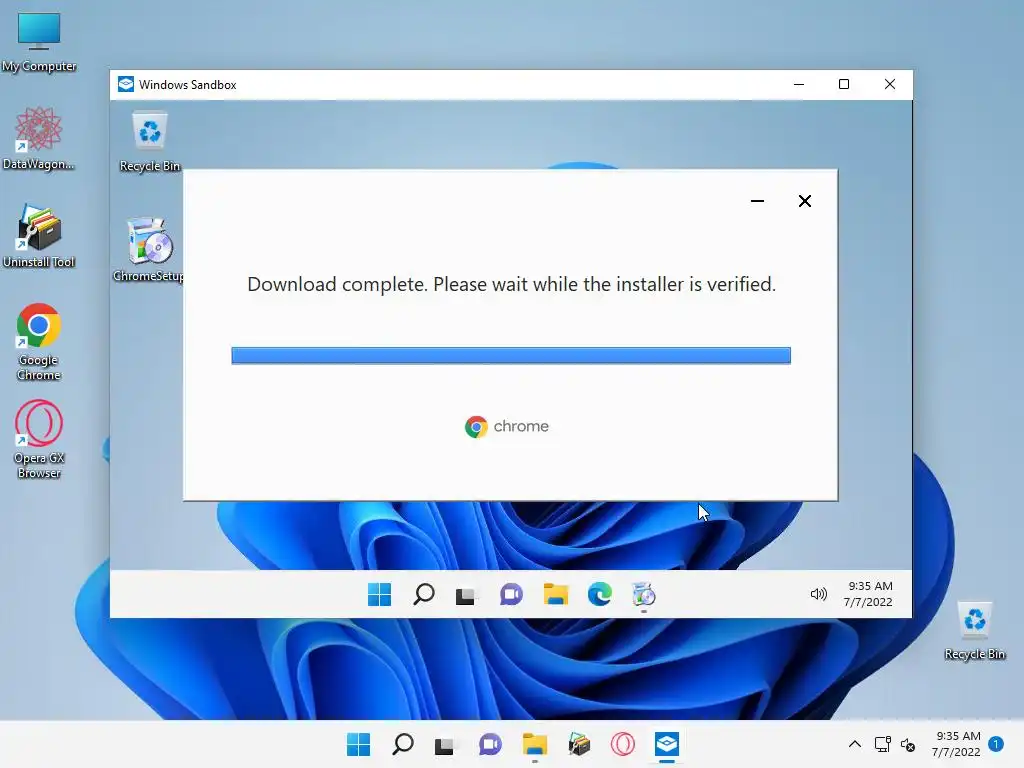Screen dimensions: 1024x768
Task: Select Windows Sandbox in host taskbar
Action: tap(667, 744)
